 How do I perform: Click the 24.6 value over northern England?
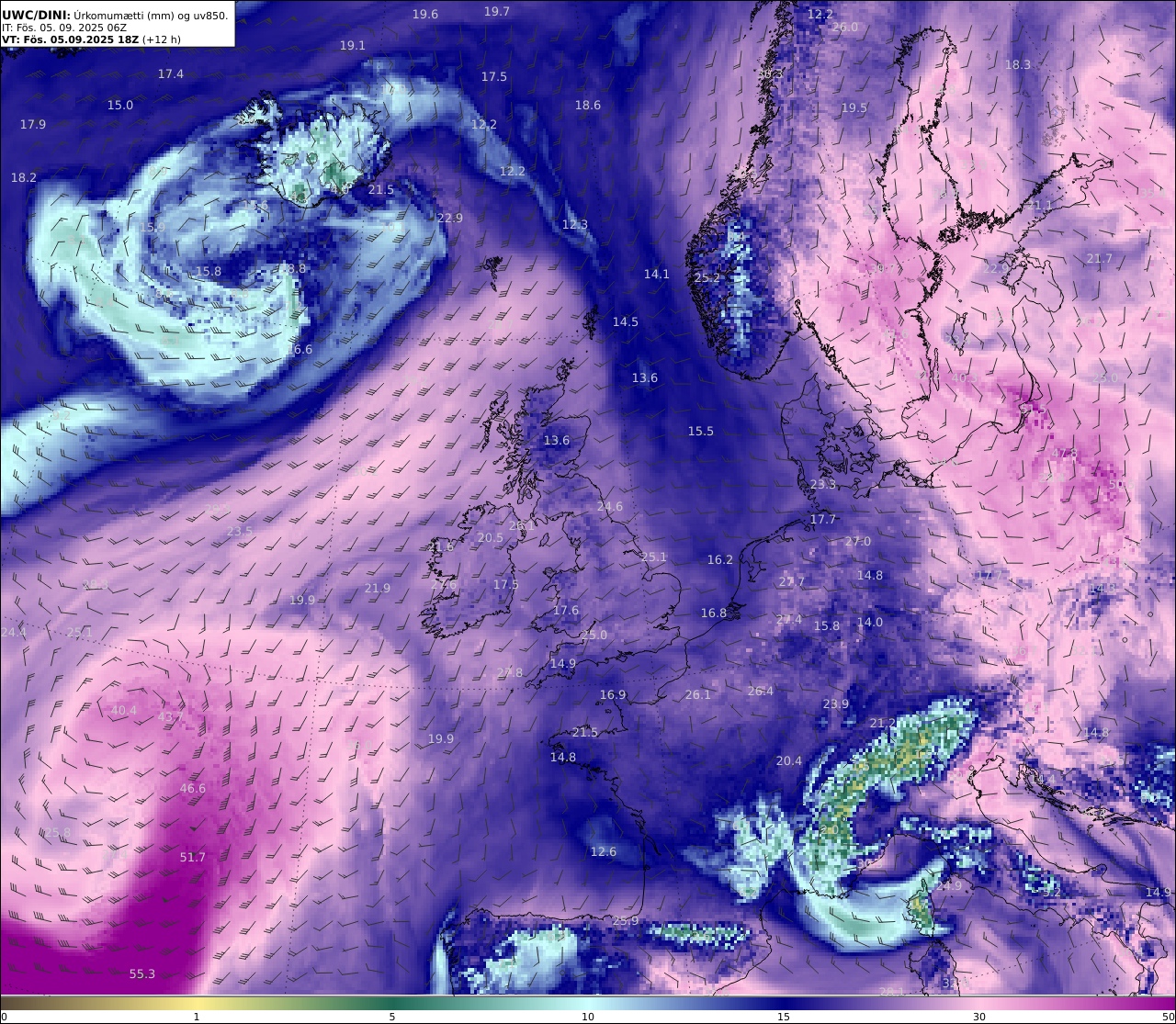[609, 507]
